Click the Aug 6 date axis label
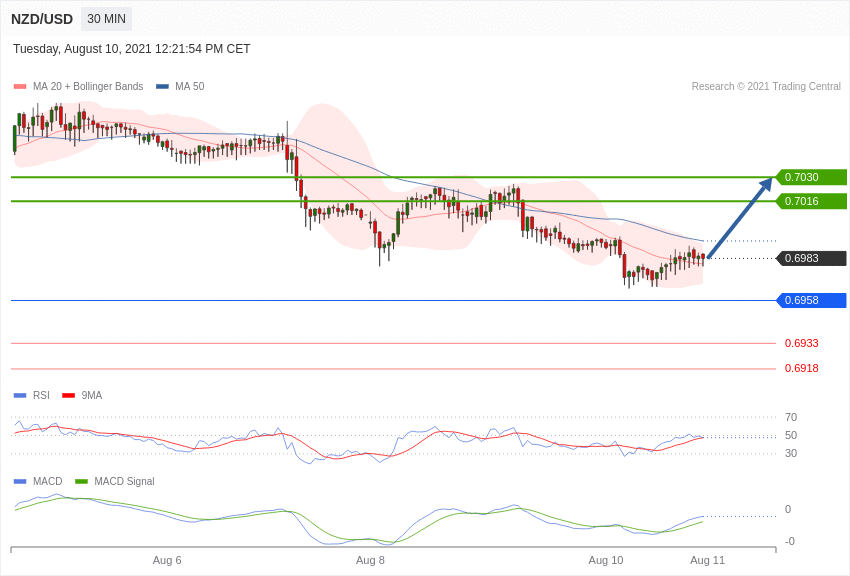850x576 pixels. click(x=167, y=560)
